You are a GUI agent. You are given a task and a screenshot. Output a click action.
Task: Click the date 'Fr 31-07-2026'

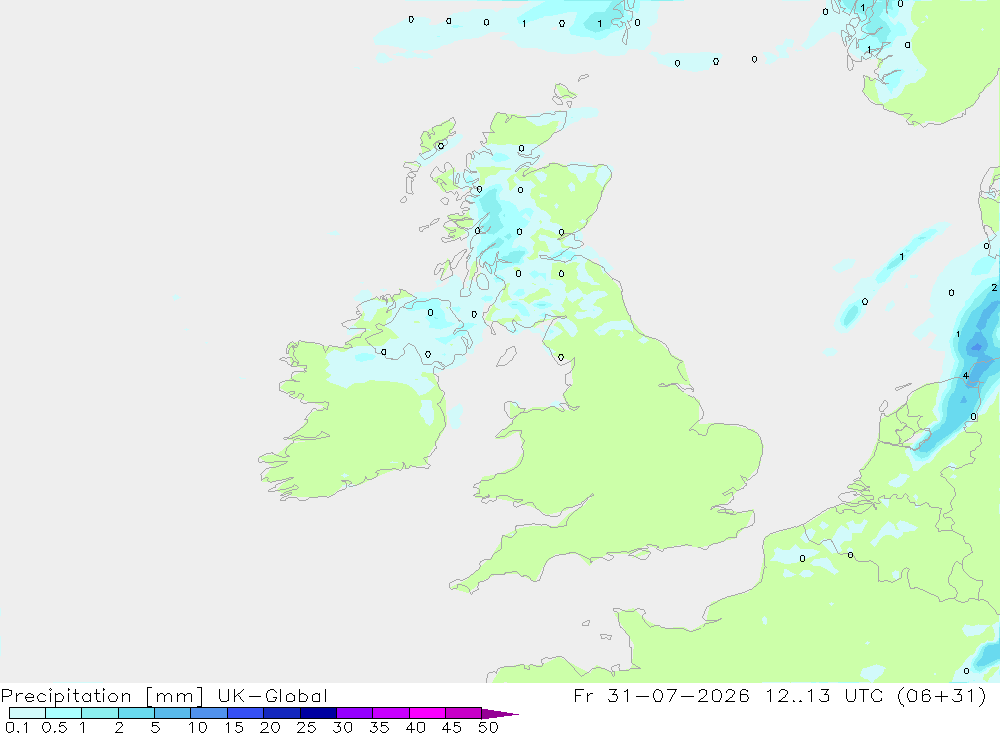[x=661, y=695]
